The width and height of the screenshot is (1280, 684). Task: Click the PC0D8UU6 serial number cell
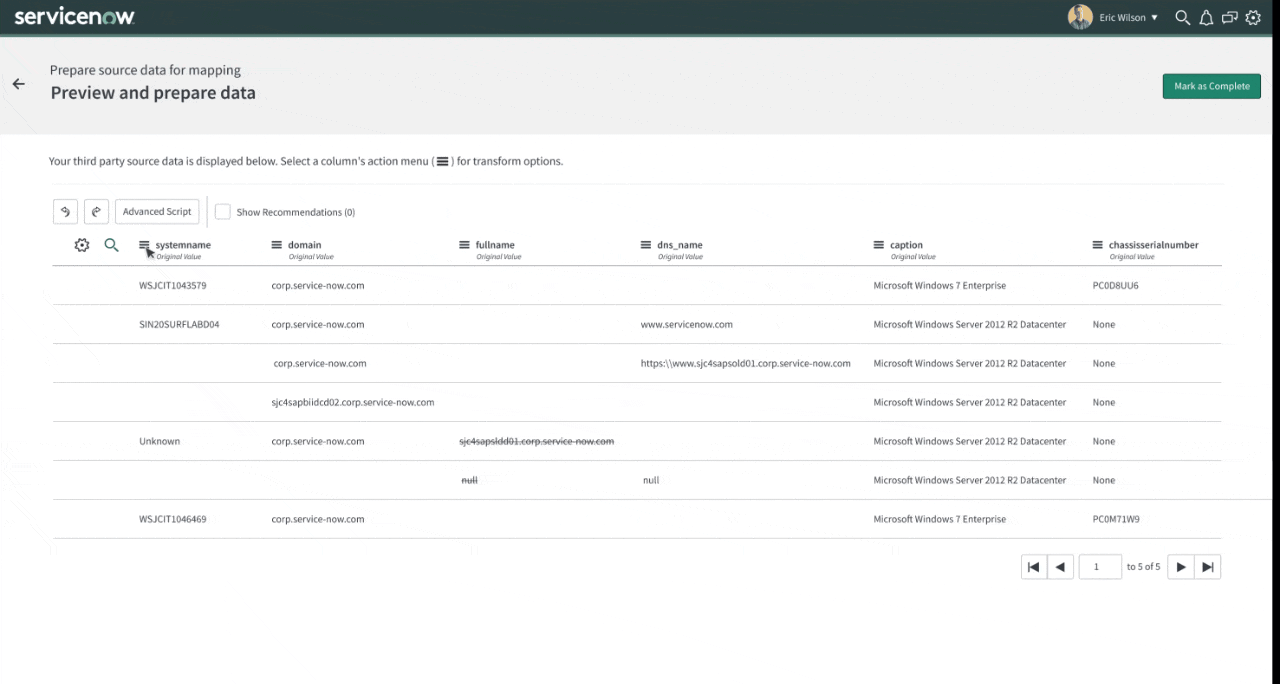pyautogui.click(x=1116, y=286)
